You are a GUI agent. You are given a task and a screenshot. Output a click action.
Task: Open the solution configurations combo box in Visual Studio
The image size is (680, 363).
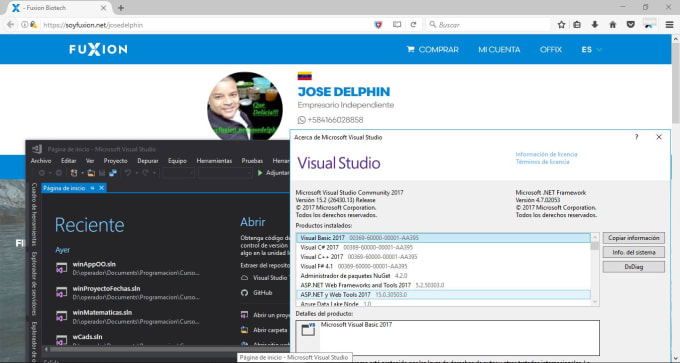pos(178,173)
